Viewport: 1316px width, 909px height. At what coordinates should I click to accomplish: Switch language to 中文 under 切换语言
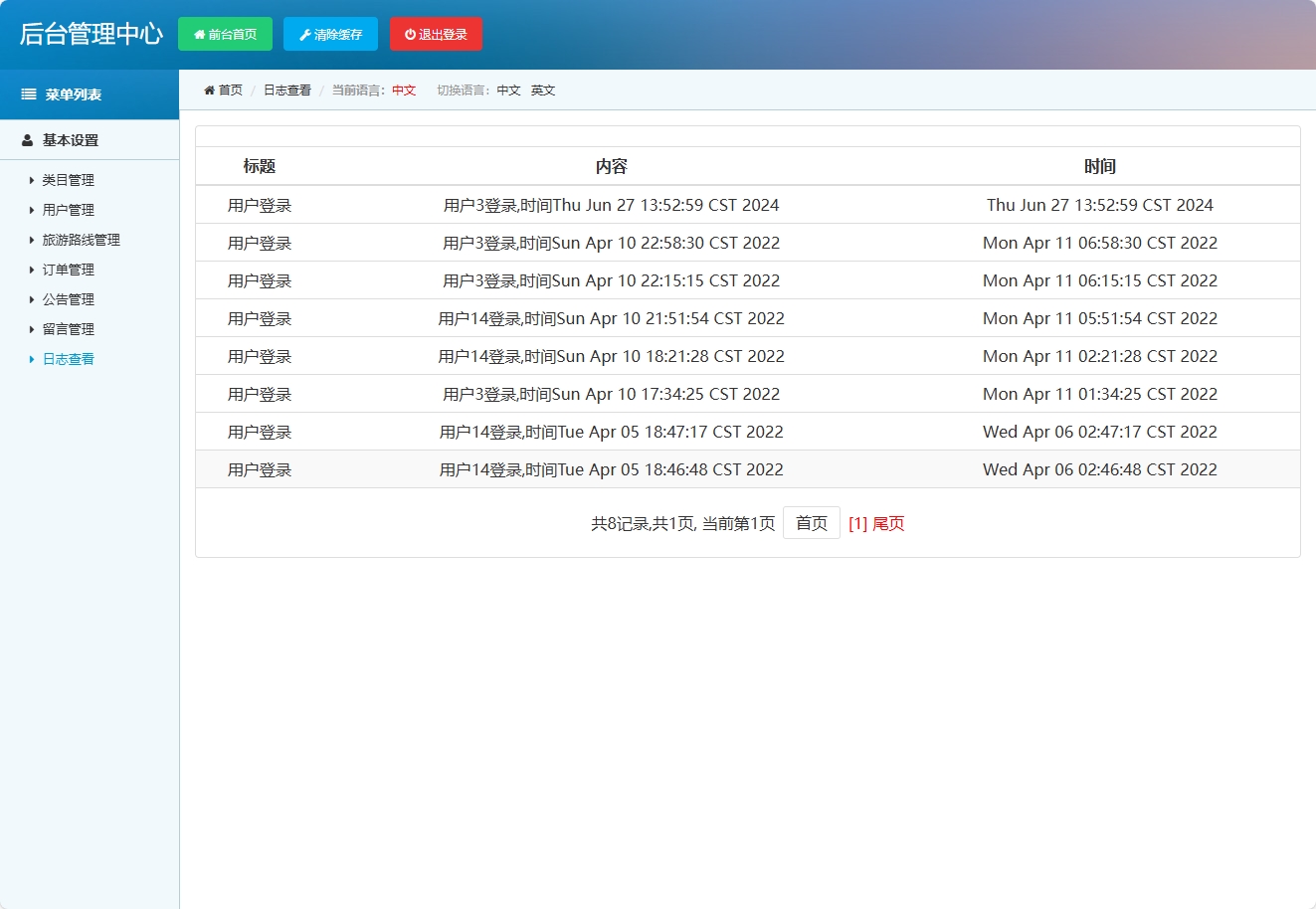508,91
